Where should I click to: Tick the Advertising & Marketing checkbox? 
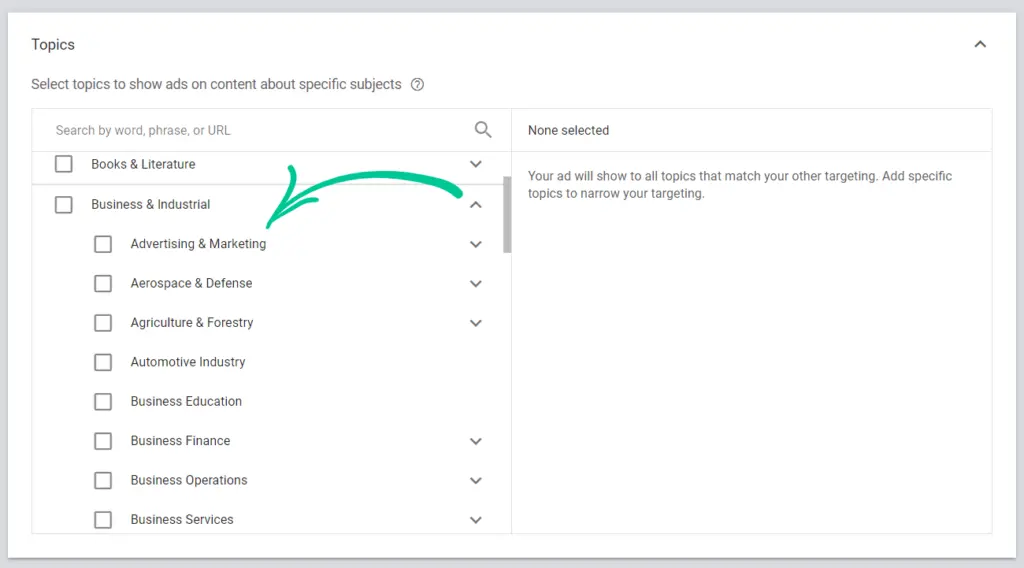pyautogui.click(x=103, y=244)
